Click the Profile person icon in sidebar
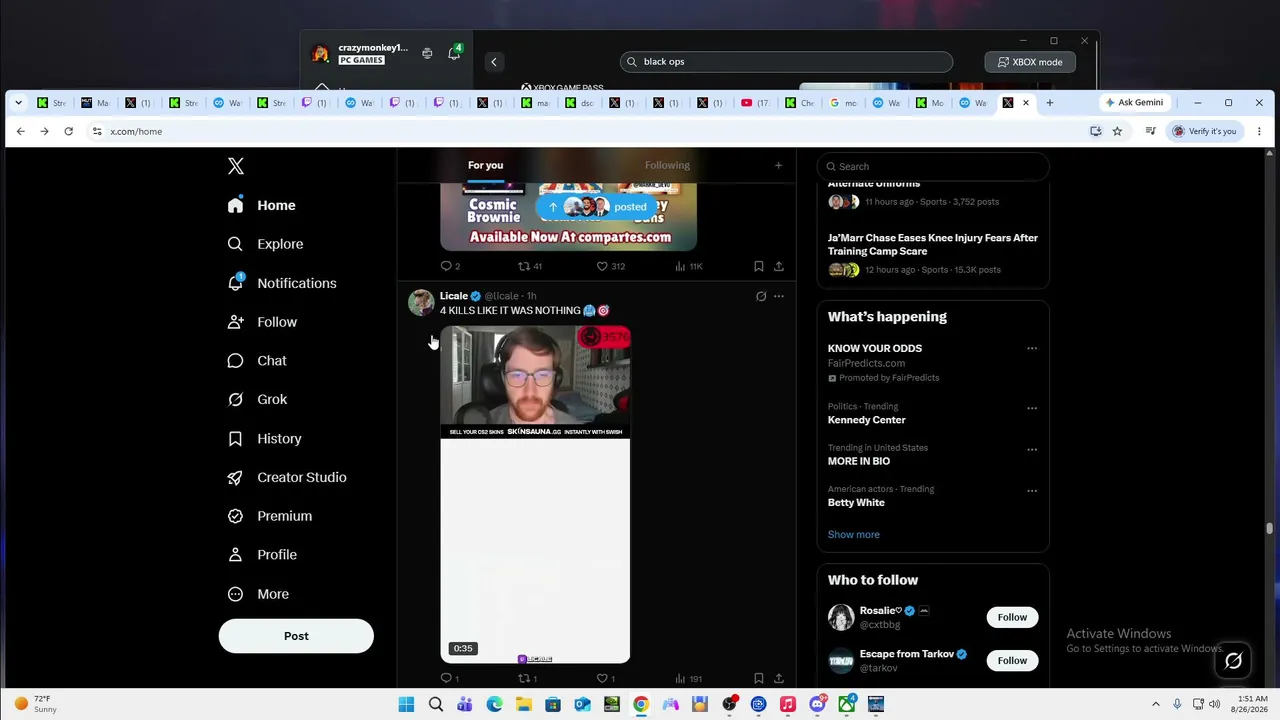 pyautogui.click(x=235, y=555)
